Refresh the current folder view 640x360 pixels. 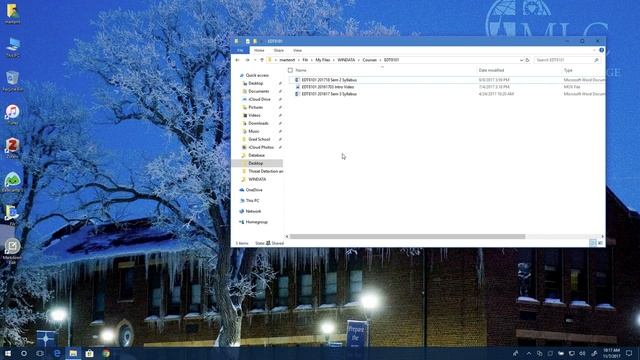point(527,60)
